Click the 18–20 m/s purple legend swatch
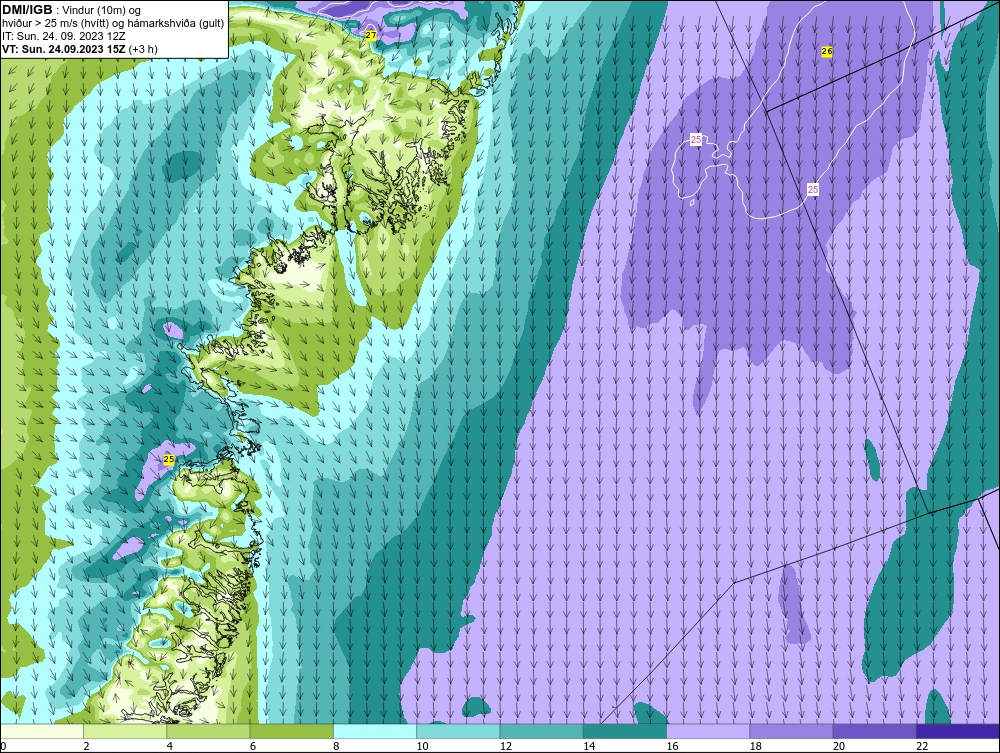1000x753 pixels. pos(791,731)
